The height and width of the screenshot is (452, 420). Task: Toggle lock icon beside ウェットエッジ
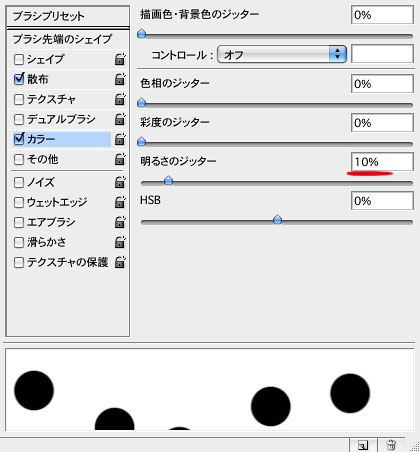pos(120,202)
